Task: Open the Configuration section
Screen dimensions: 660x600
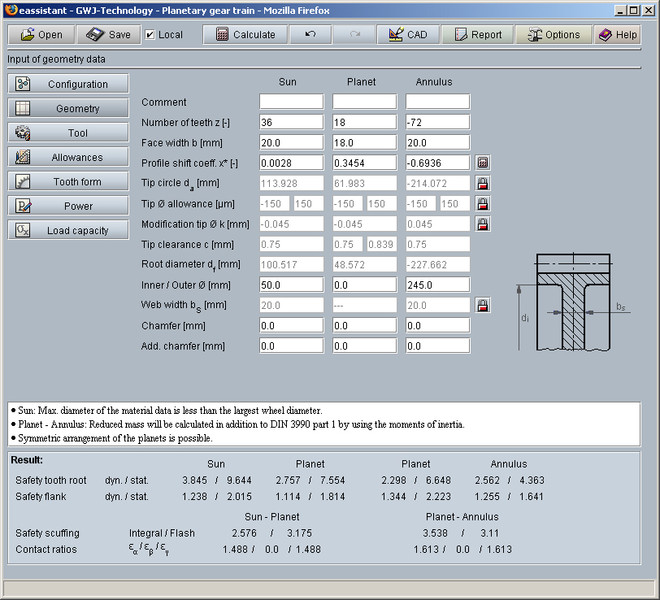Action: (69, 84)
